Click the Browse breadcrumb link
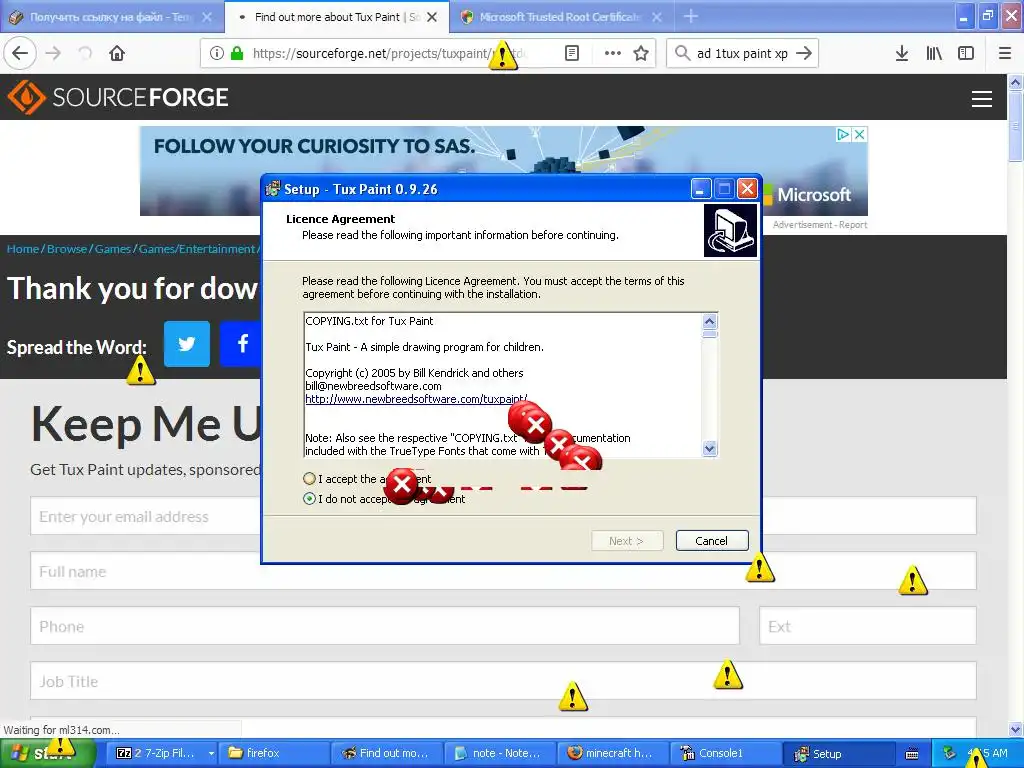 (67, 249)
